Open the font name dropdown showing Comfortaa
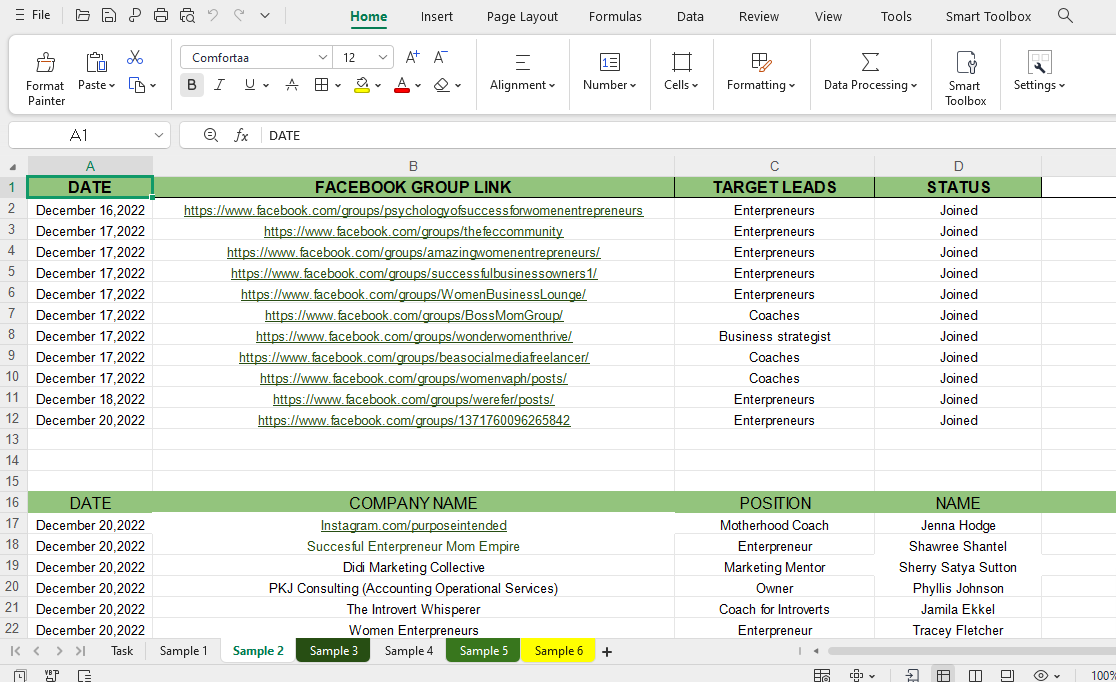Viewport: 1116px width, 682px height. (255, 58)
